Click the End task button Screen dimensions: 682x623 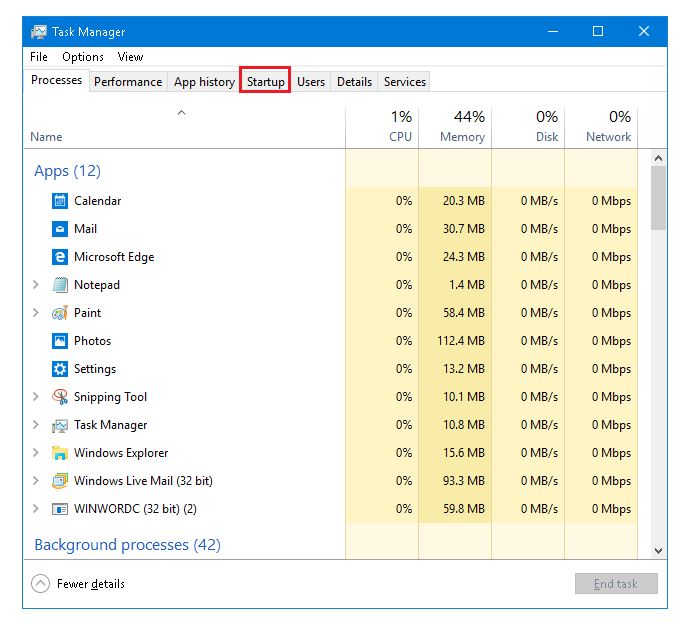(x=616, y=583)
